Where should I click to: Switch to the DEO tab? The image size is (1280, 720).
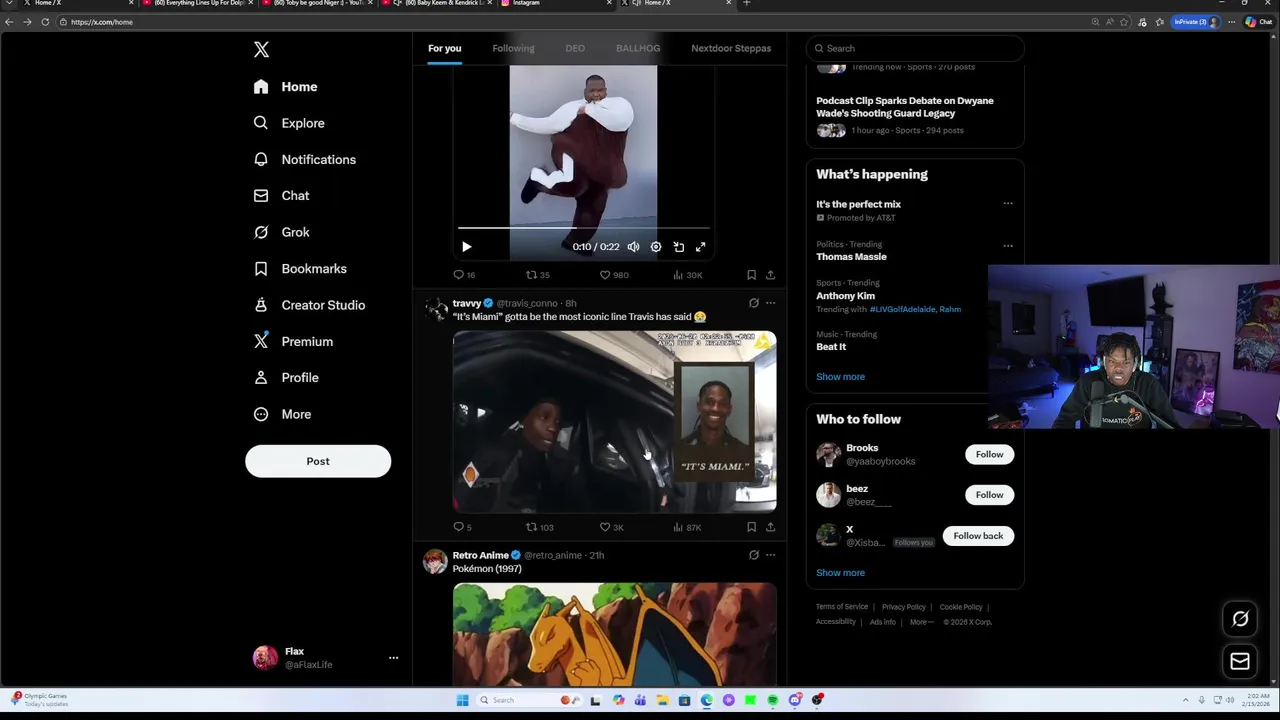575,48
